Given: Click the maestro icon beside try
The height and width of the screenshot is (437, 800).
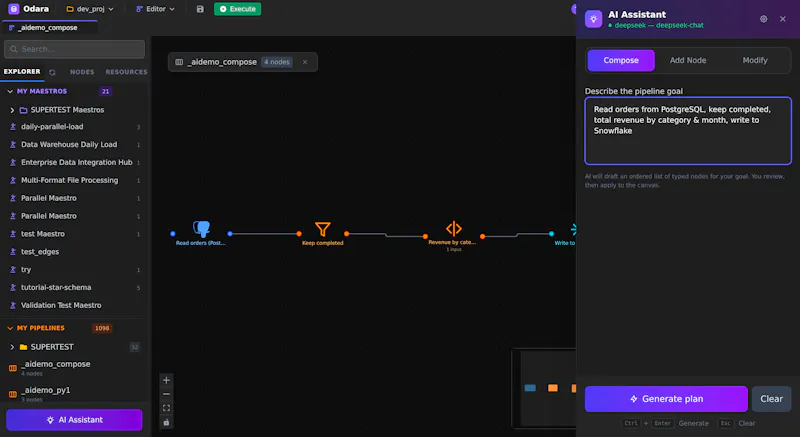Looking at the screenshot, I should [13, 269].
